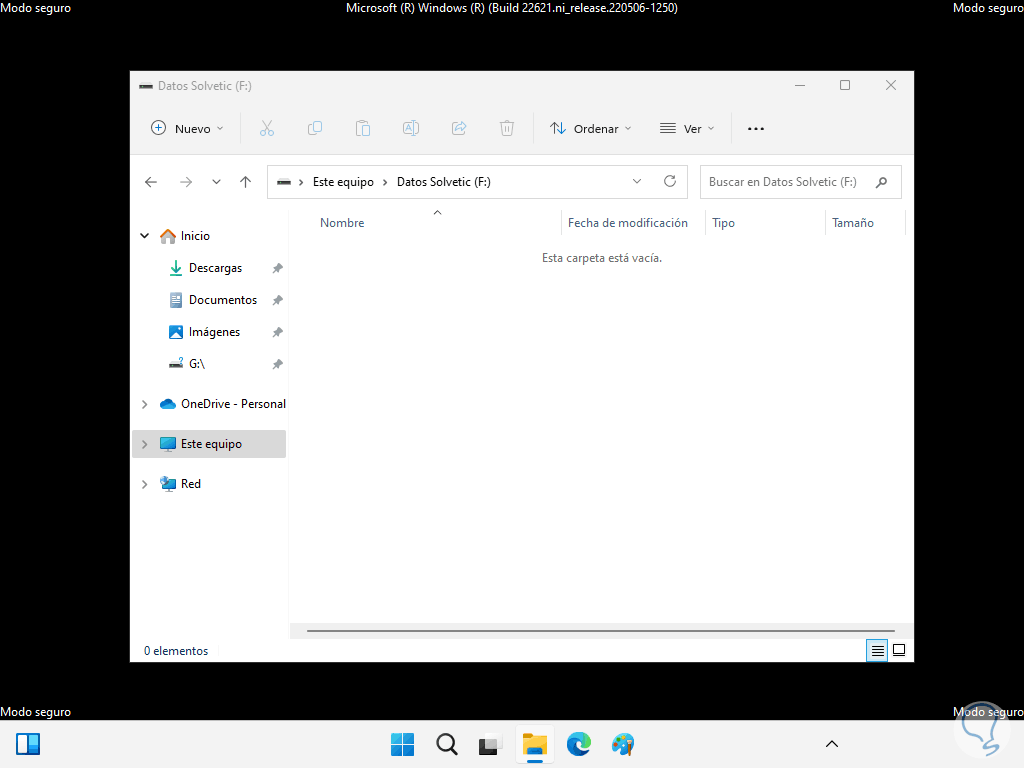Image resolution: width=1024 pixels, height=768 pixels.
Task: Open recent locations dropdown arrow
Action: pos(216,182)
